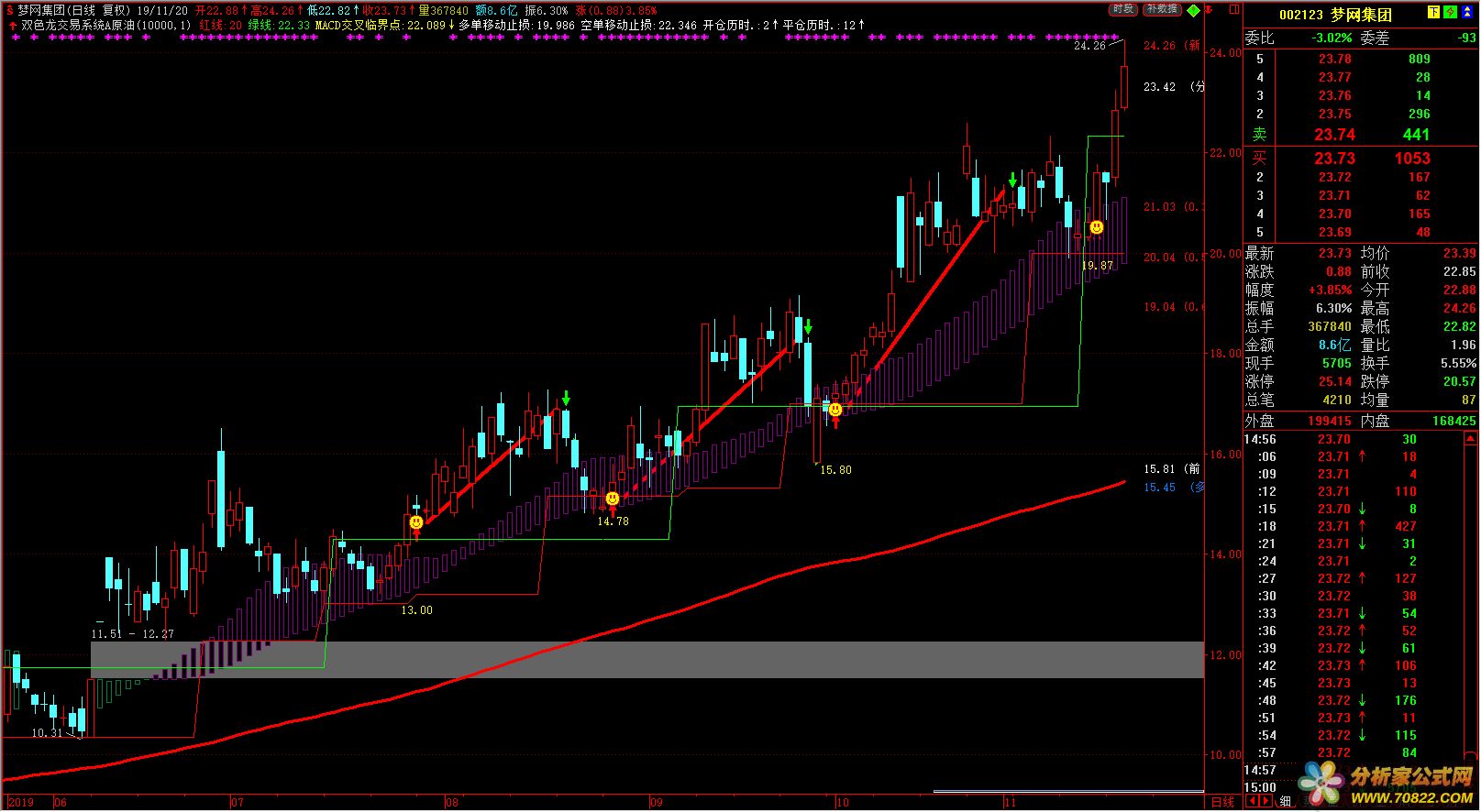Click the 13.00 price annotation on chart
The width and height of the screenshot is (1481, 812).
coord(416,610)
